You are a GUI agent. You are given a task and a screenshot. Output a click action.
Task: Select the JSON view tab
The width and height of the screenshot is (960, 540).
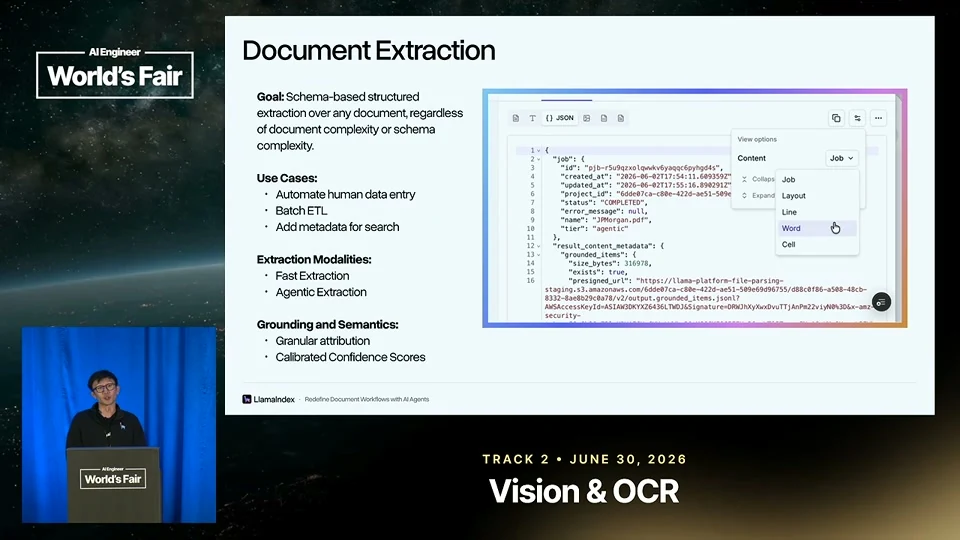560,118
